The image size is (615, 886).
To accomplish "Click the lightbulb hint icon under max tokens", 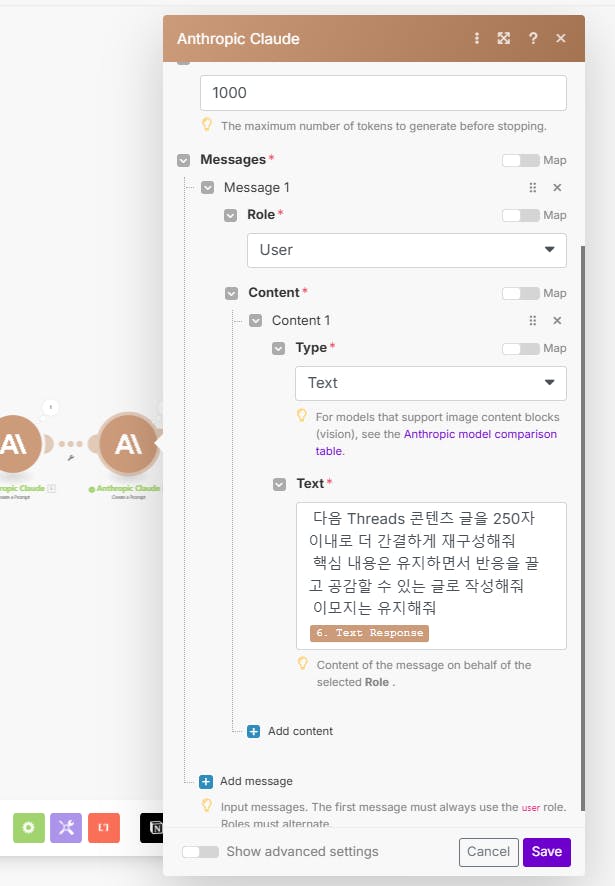I will pyautogui.click(x=207, y=125).
